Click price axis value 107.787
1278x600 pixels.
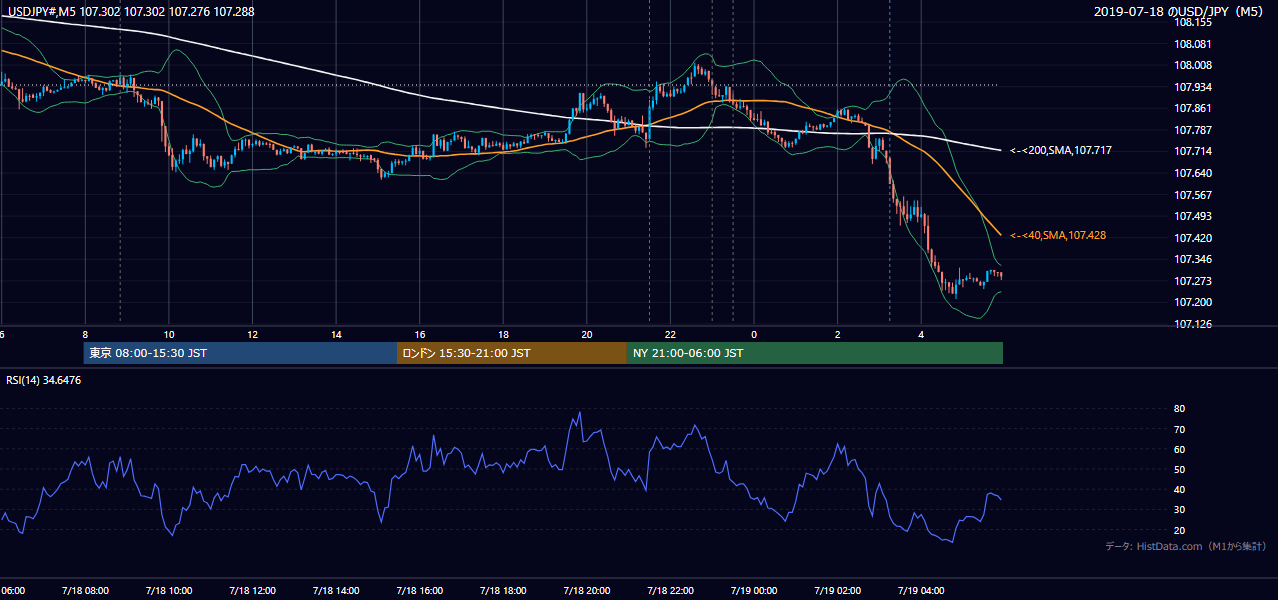click(x=1192, y=130)
